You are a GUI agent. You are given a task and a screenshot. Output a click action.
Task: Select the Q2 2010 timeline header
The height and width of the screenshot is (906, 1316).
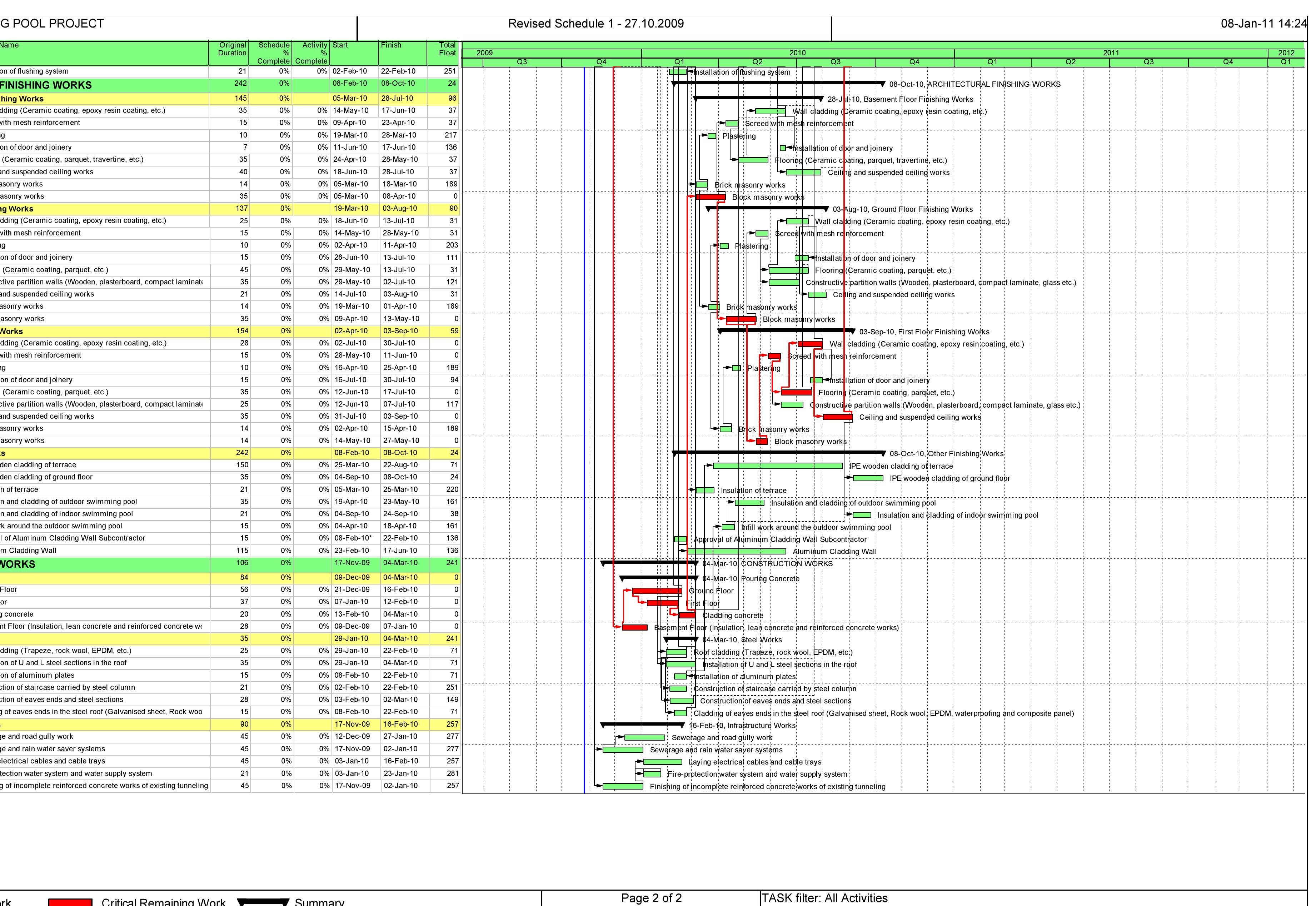(x=757, y=63)
